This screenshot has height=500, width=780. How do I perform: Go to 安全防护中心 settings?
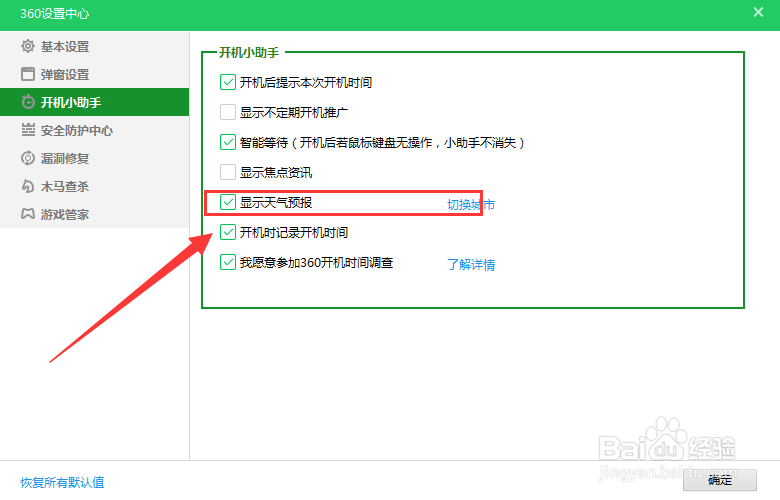pyautogui.click(x=95, y=130)
